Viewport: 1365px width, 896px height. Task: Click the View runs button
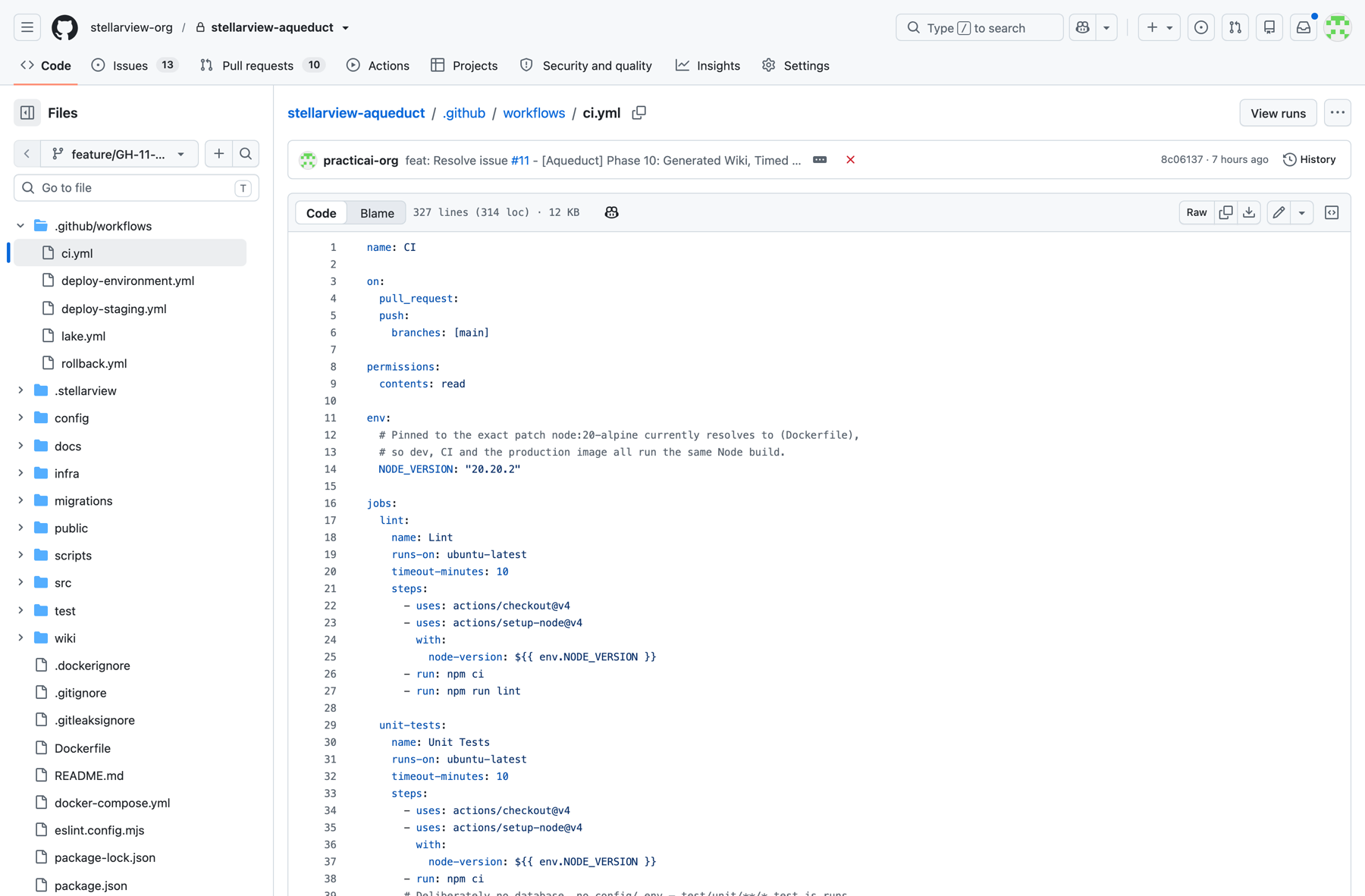point(1278,113)
